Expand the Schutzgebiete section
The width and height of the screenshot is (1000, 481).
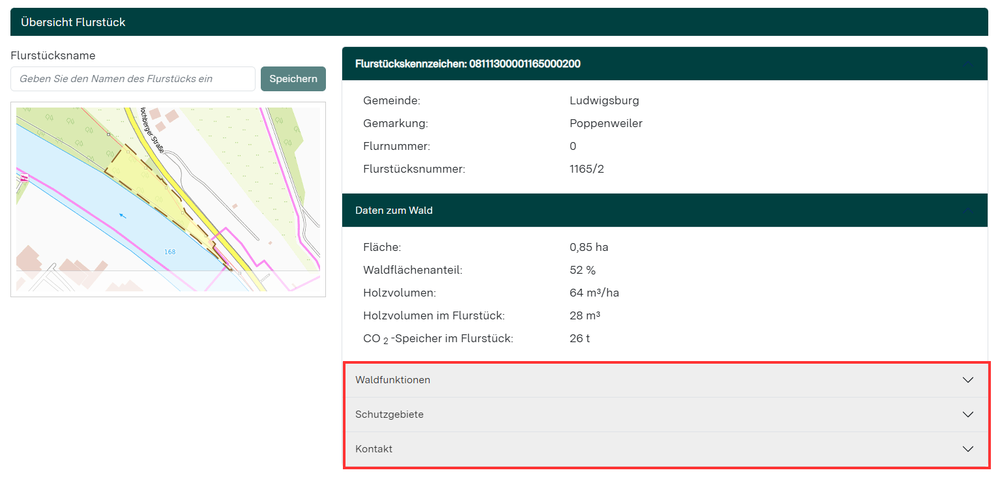(665, 414)
